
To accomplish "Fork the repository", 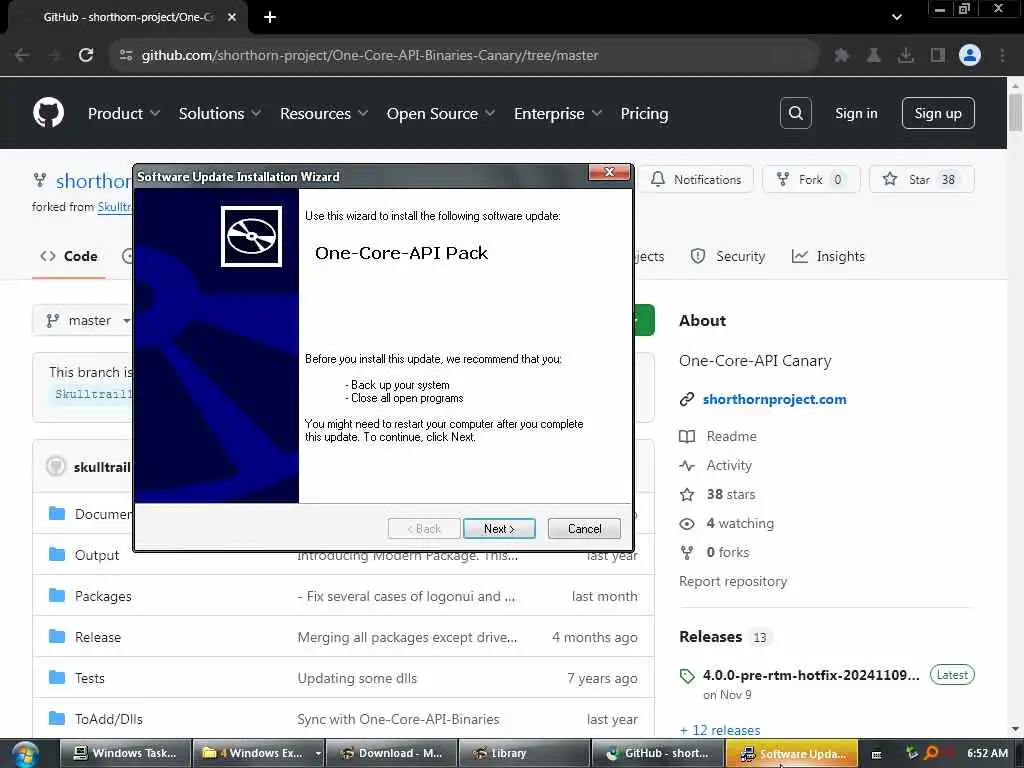I will point(810,180).
